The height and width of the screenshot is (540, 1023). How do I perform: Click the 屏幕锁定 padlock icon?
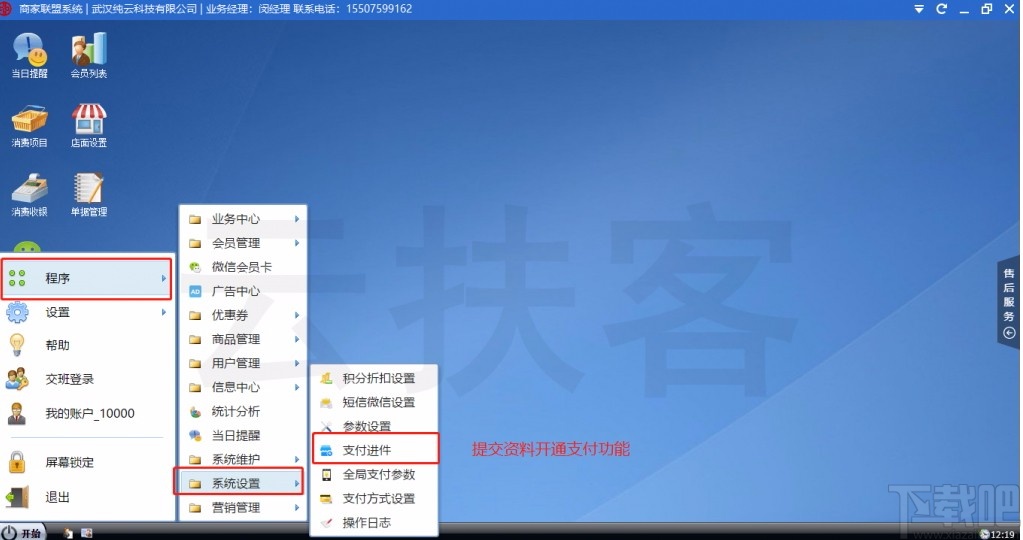point(17,462)
